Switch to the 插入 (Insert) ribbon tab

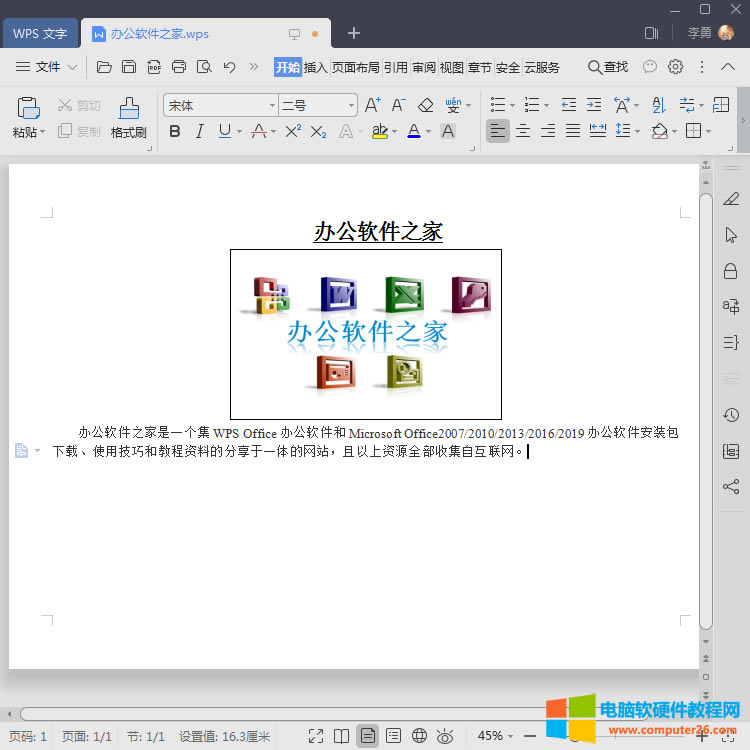click(x=315, y=67)
